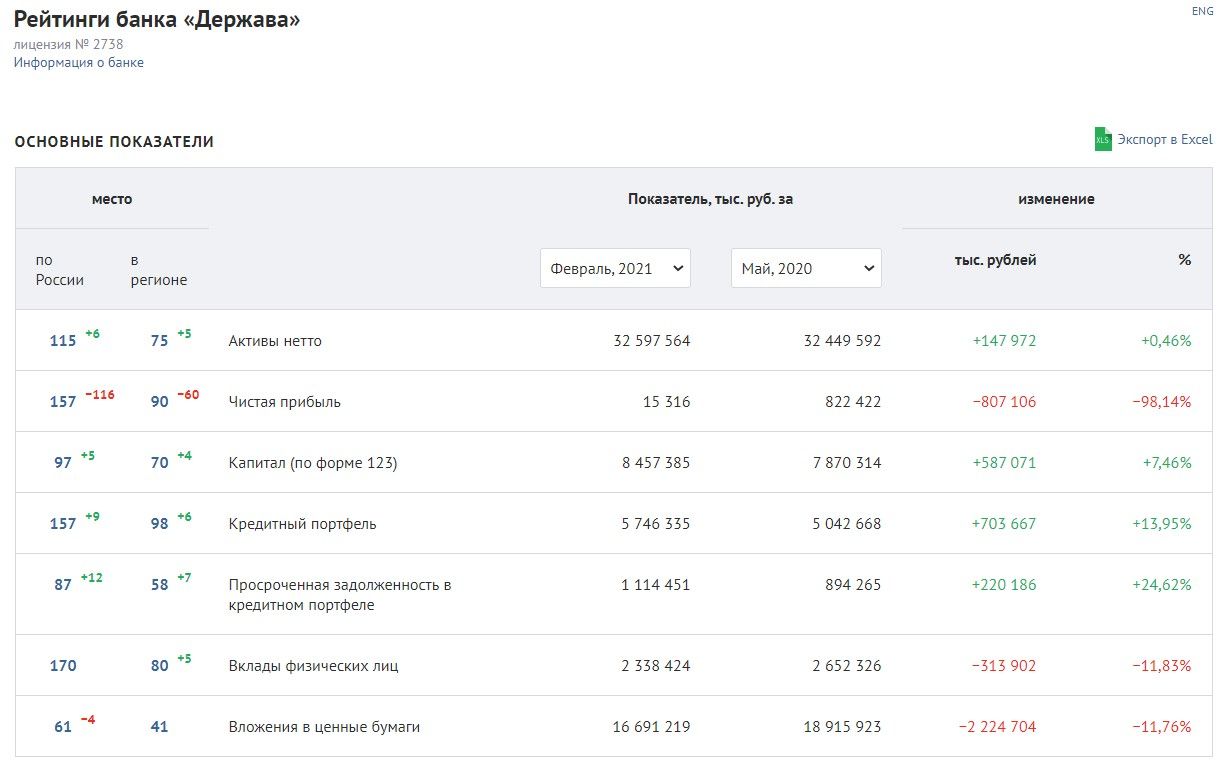Click region rank 58 for Просроченная задолженность
Image resolution: width=1221 pixels, height=769 pixels.
click(159, 585)
